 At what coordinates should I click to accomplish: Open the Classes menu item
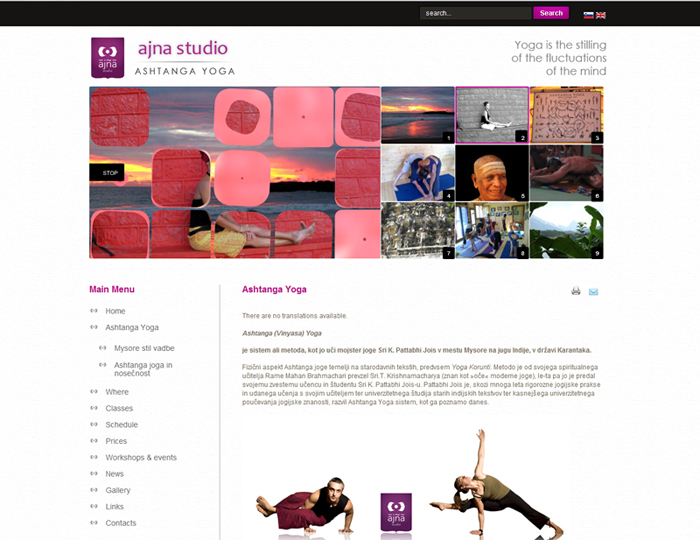click(119, 408)
